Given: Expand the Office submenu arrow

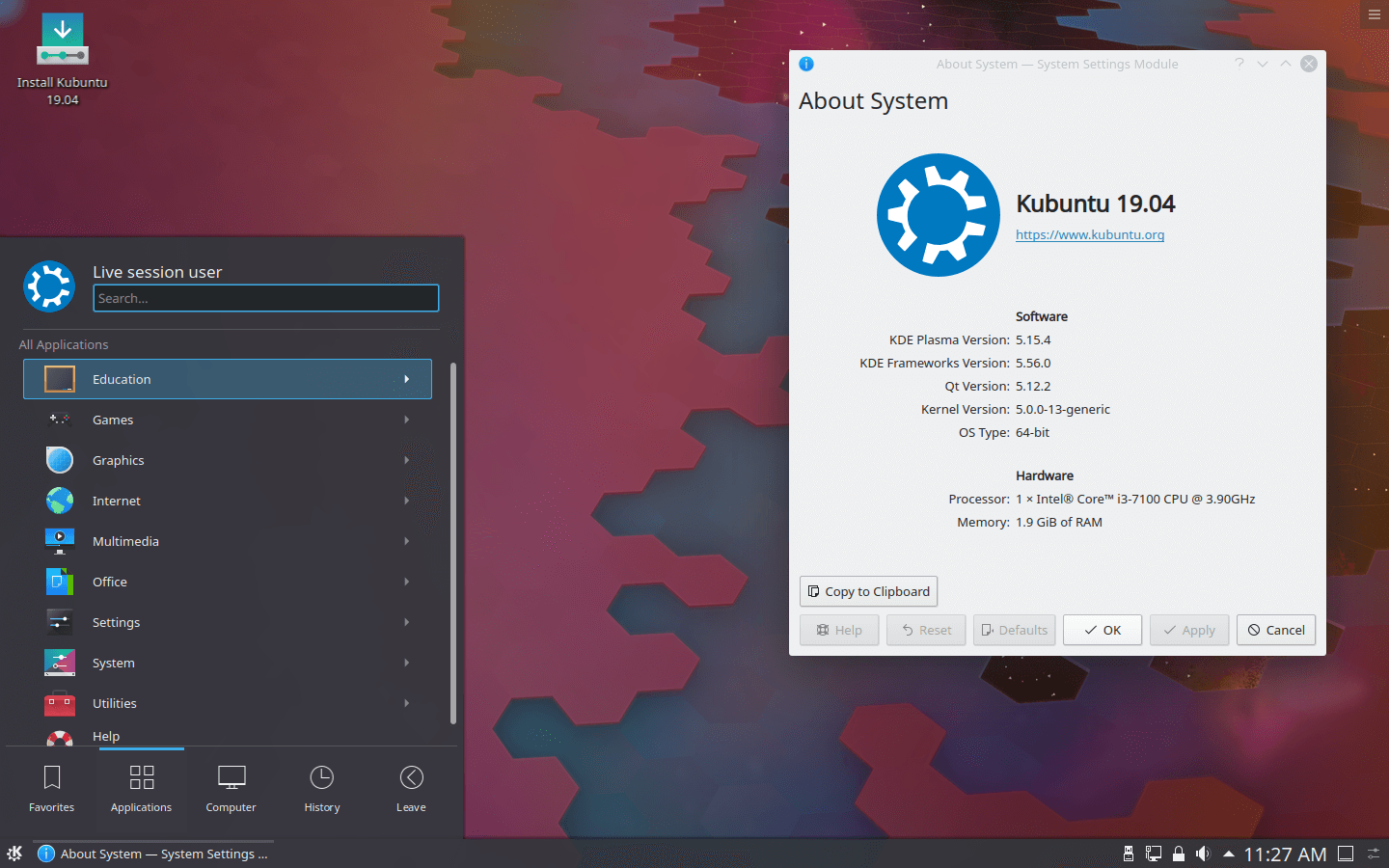Looking at the screenshot, I should [x=407, y=582].
